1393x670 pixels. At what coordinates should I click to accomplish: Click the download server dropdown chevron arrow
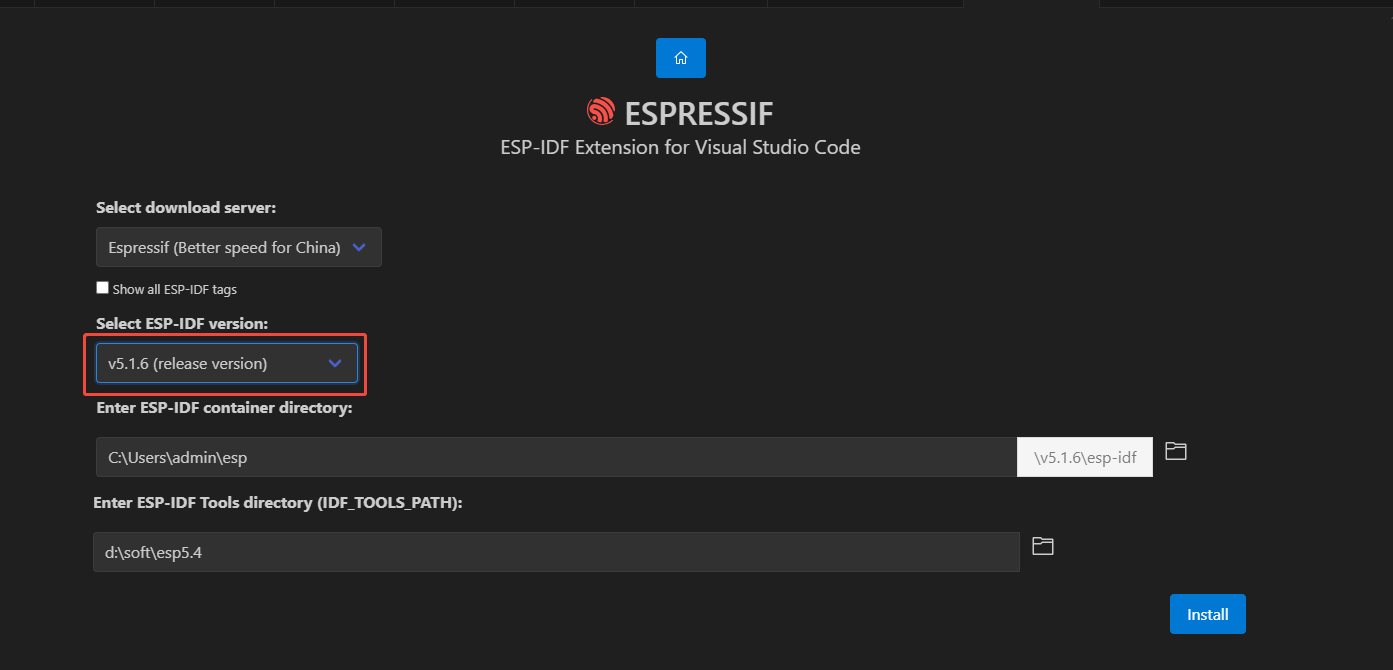pos(360,247)
